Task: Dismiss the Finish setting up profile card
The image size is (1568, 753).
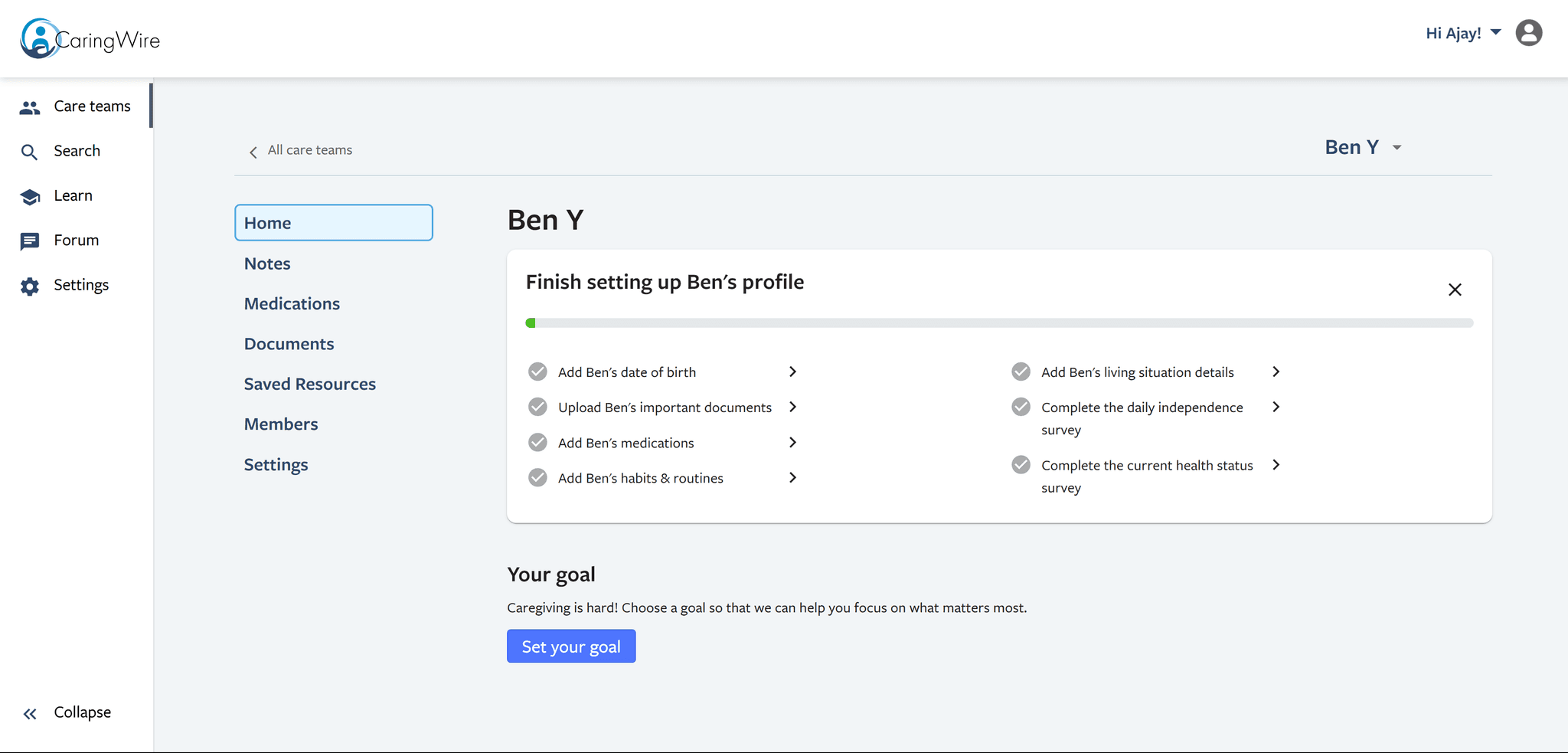Action: [1455, 290]
